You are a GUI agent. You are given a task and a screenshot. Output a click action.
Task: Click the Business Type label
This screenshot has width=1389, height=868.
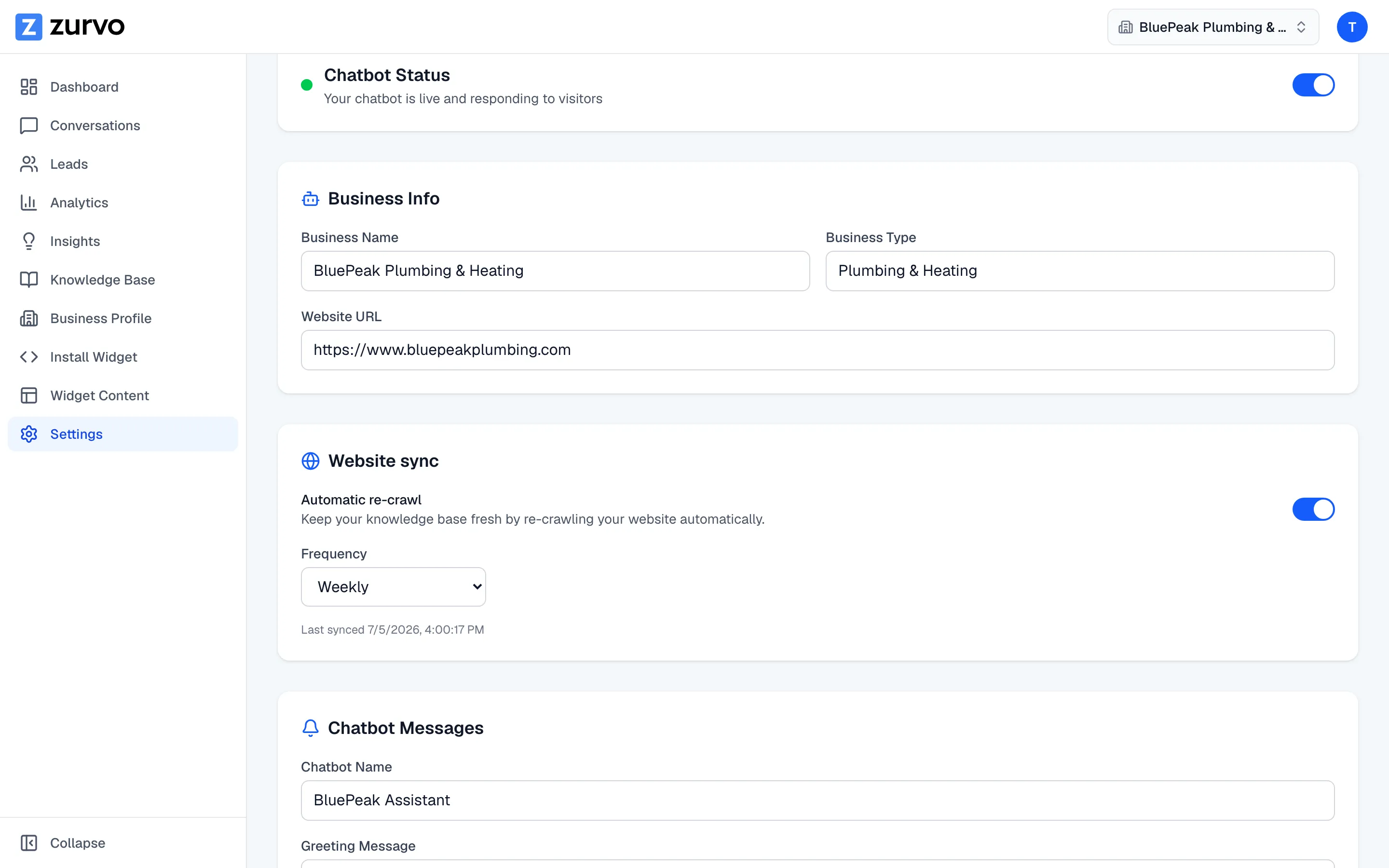tap(871, 238)
